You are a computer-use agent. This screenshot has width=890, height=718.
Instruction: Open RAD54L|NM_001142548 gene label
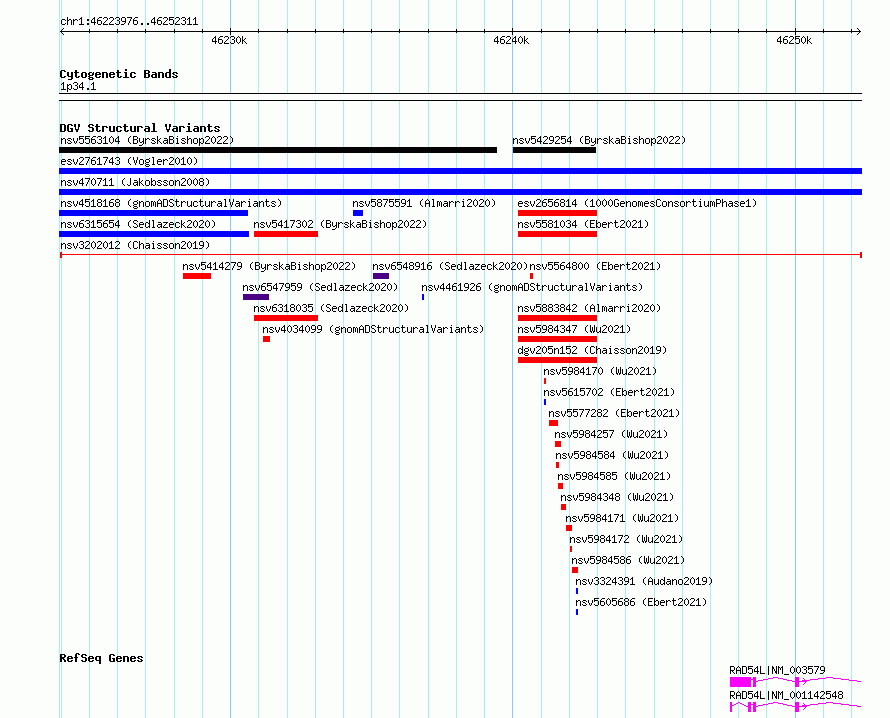pos(786,695)
